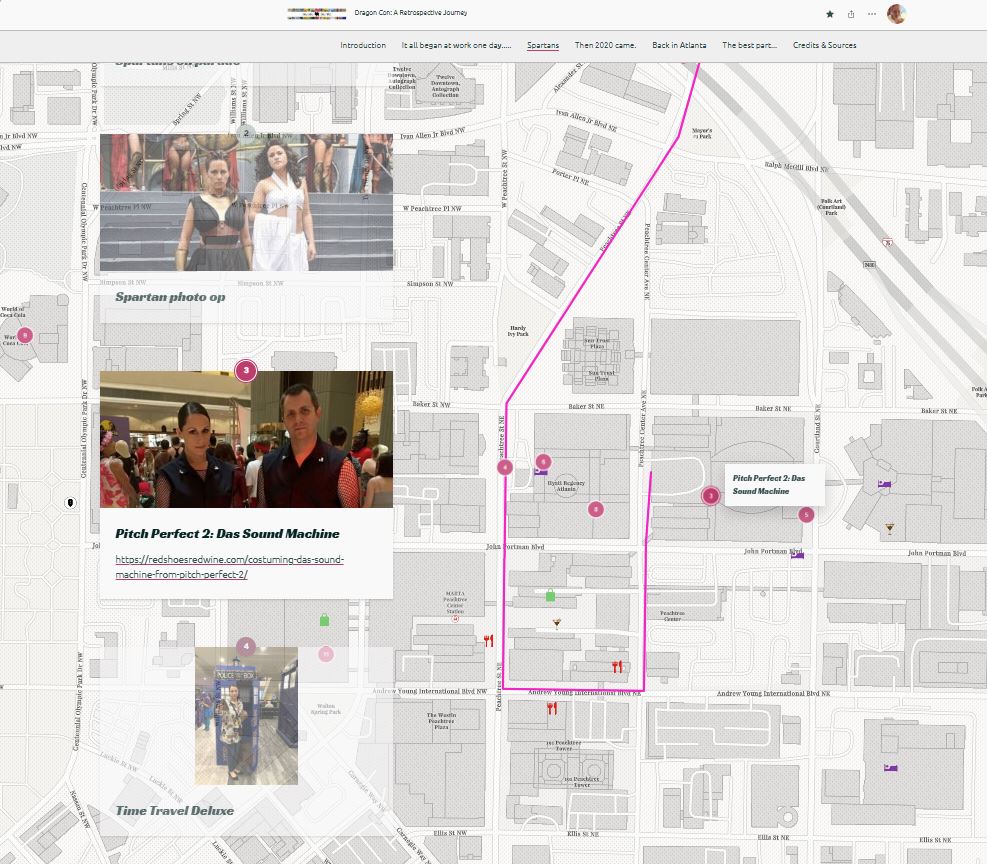Click the cocktail glass icon on far right

[890, 527]
